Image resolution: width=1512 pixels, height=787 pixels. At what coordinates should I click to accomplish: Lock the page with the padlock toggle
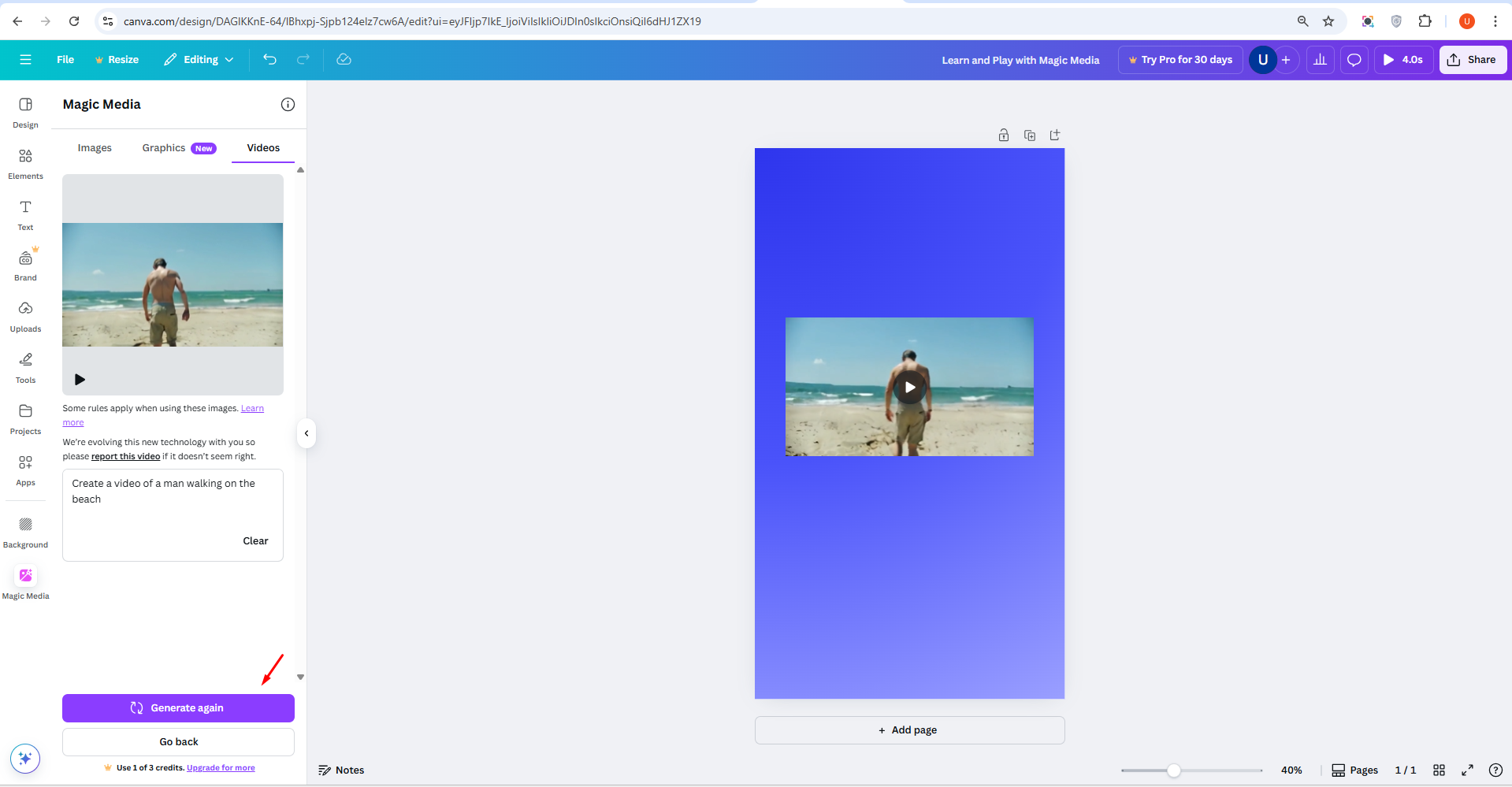pyautogui.click(x=1003, y=135)
